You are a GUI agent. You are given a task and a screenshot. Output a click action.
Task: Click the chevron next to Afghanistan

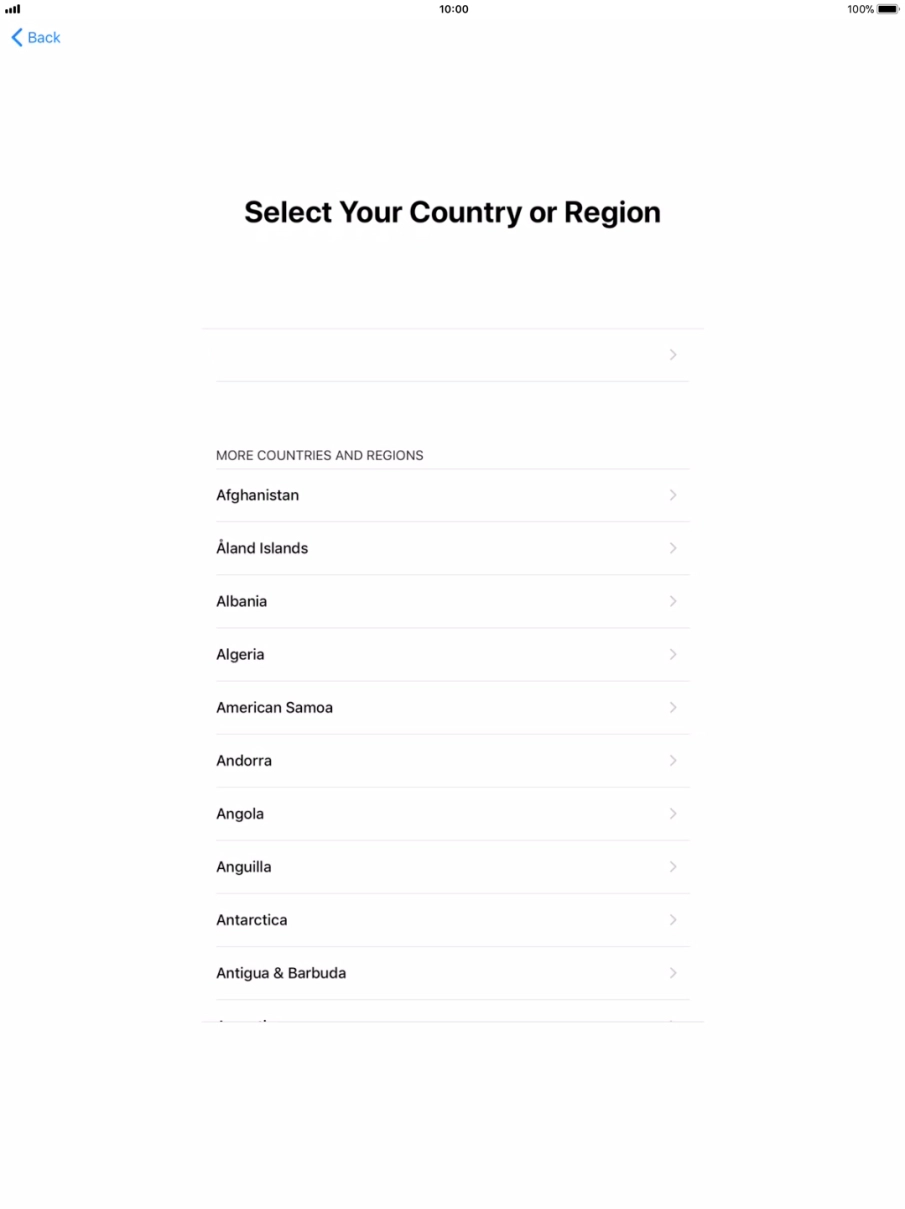click(672, 495)
